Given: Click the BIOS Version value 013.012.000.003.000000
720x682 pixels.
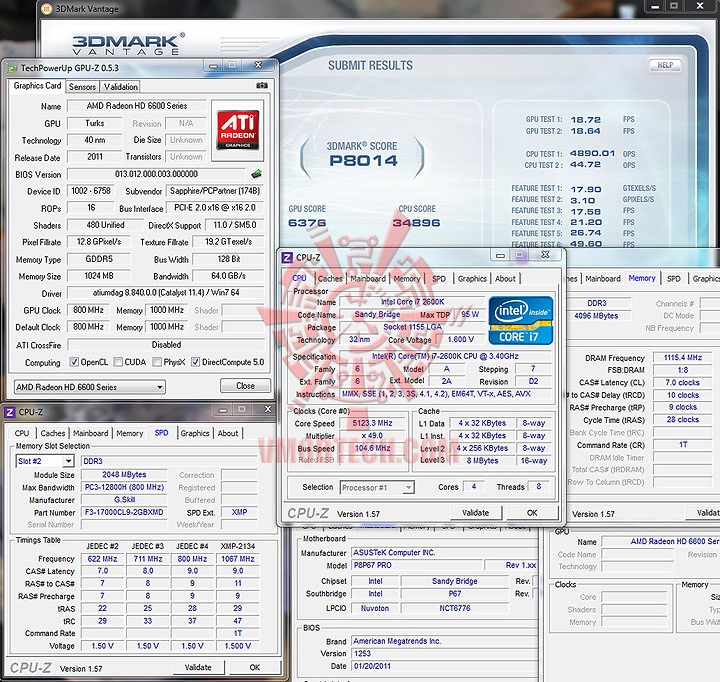Looking at the screenshot, I should tap(156, 174).
